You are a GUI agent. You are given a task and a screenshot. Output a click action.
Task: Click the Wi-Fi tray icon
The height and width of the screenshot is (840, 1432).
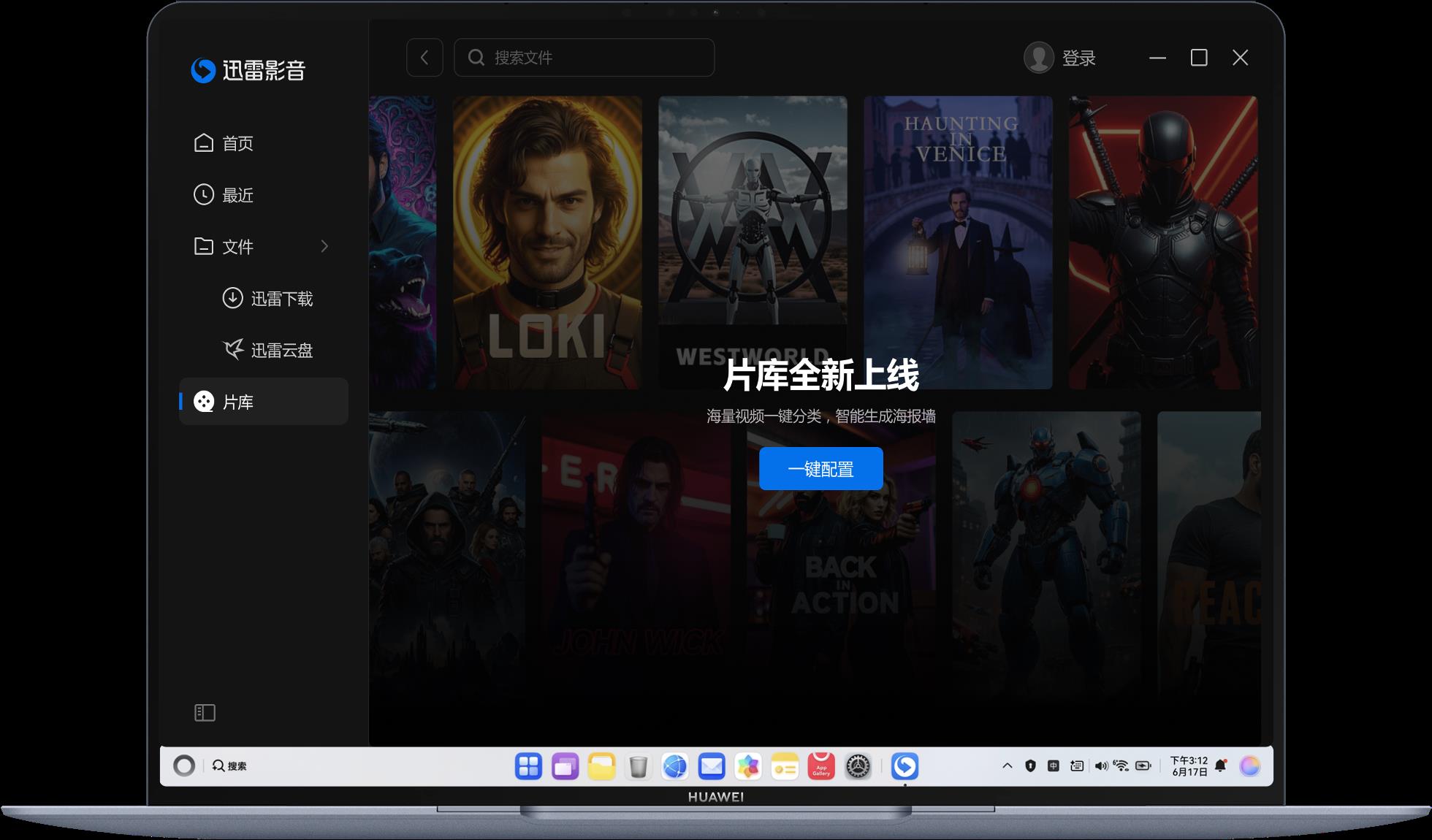pyautogui.click(x=1121, y=765)
